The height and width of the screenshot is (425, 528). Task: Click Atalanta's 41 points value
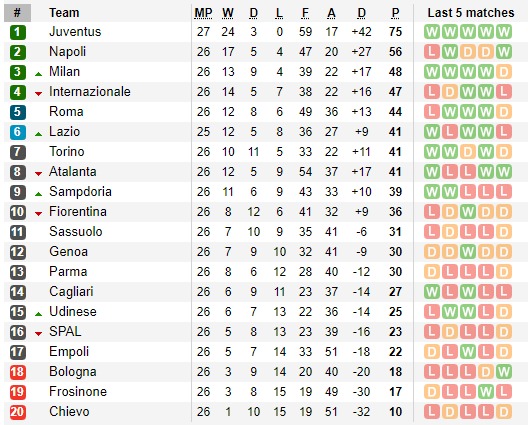coord(395,172)
